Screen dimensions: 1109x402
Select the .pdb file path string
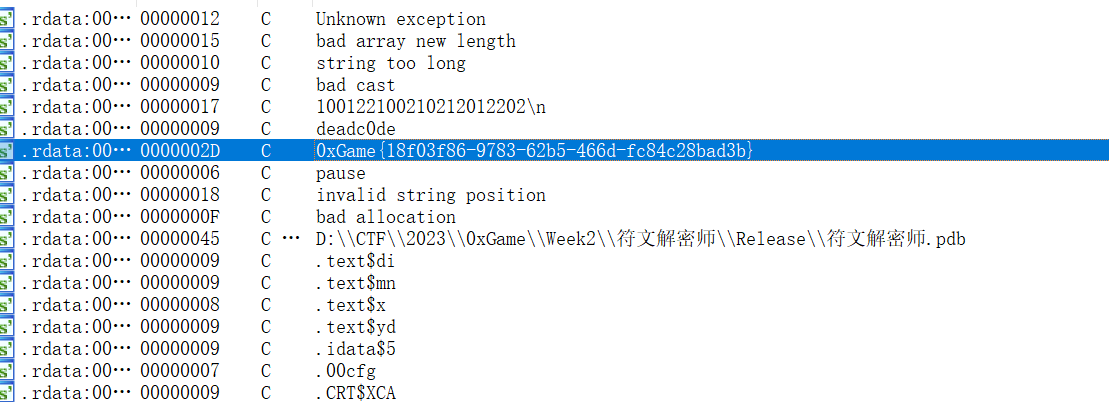pyautogui.click(x=641, y=239)
